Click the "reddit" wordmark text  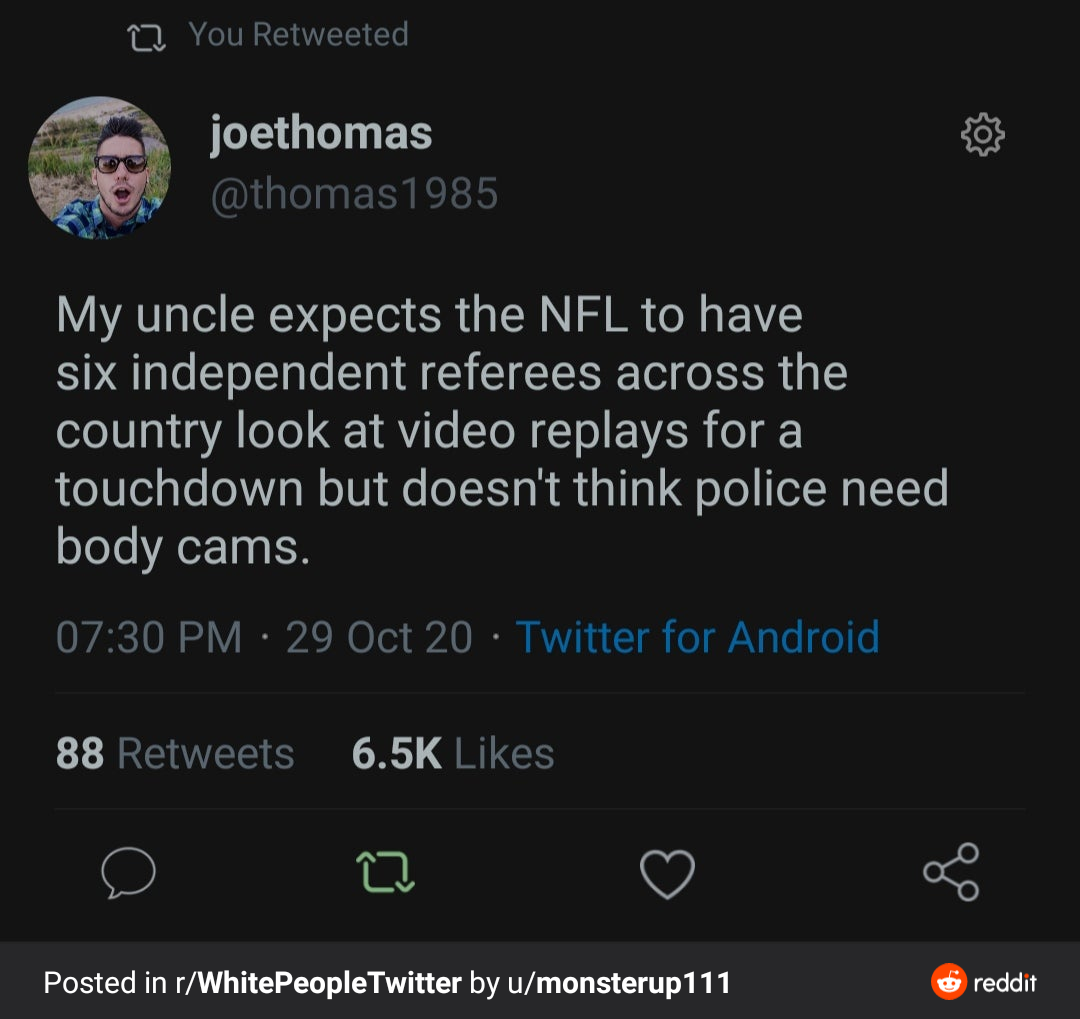1005,982
